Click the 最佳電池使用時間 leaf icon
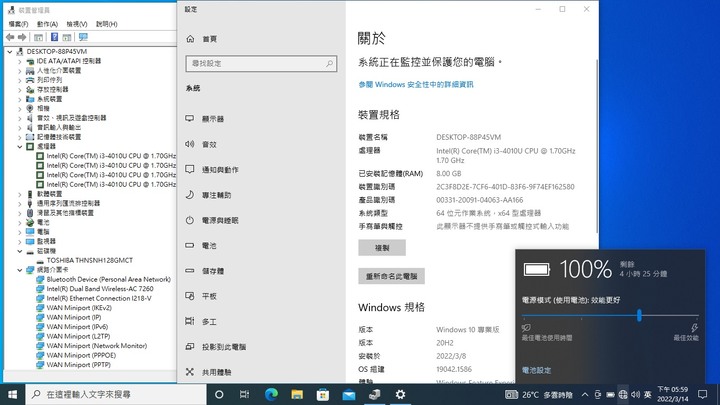 (x=526, y=328)
